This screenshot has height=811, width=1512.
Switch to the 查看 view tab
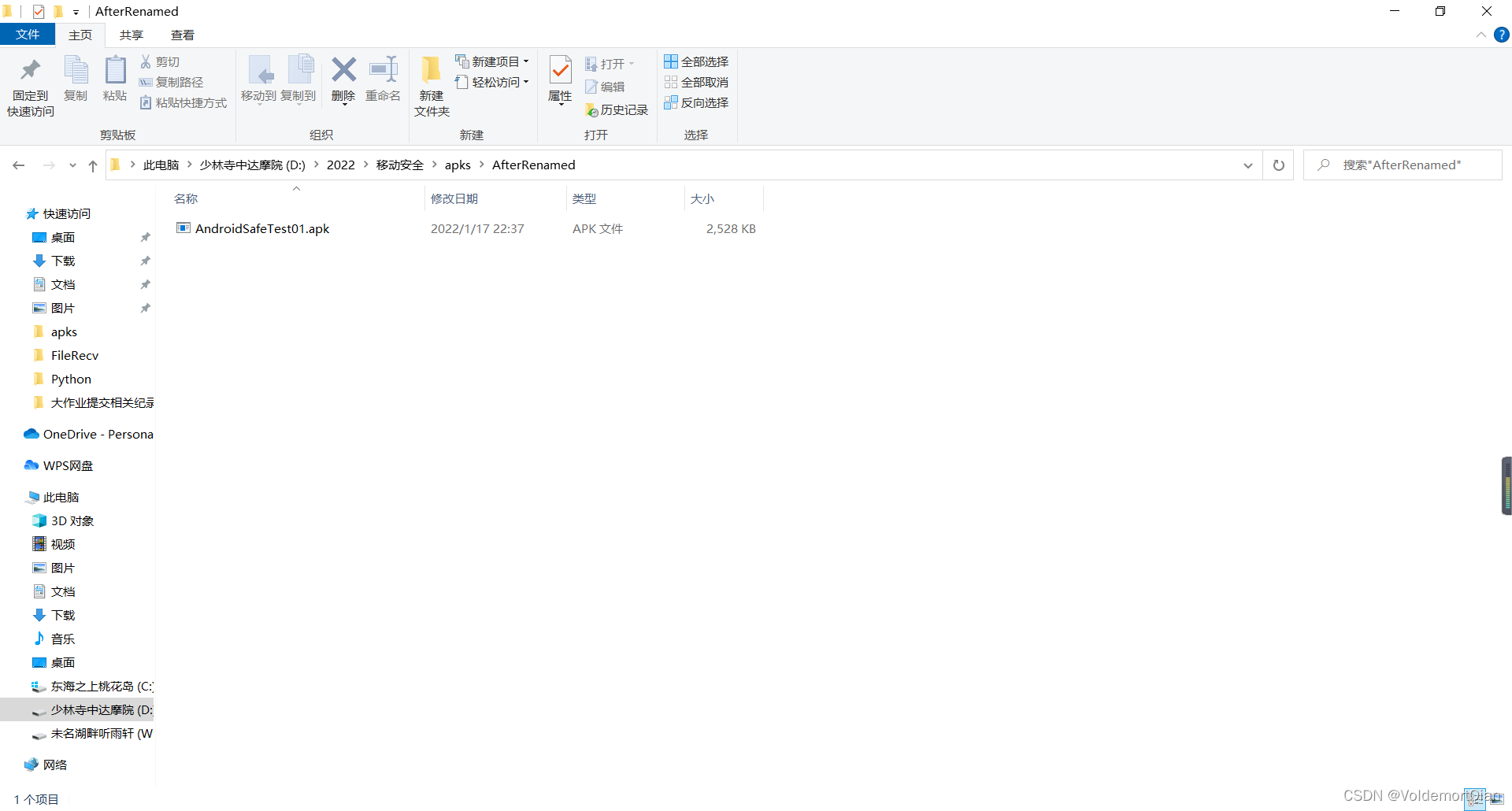click(x=183, y=35)
